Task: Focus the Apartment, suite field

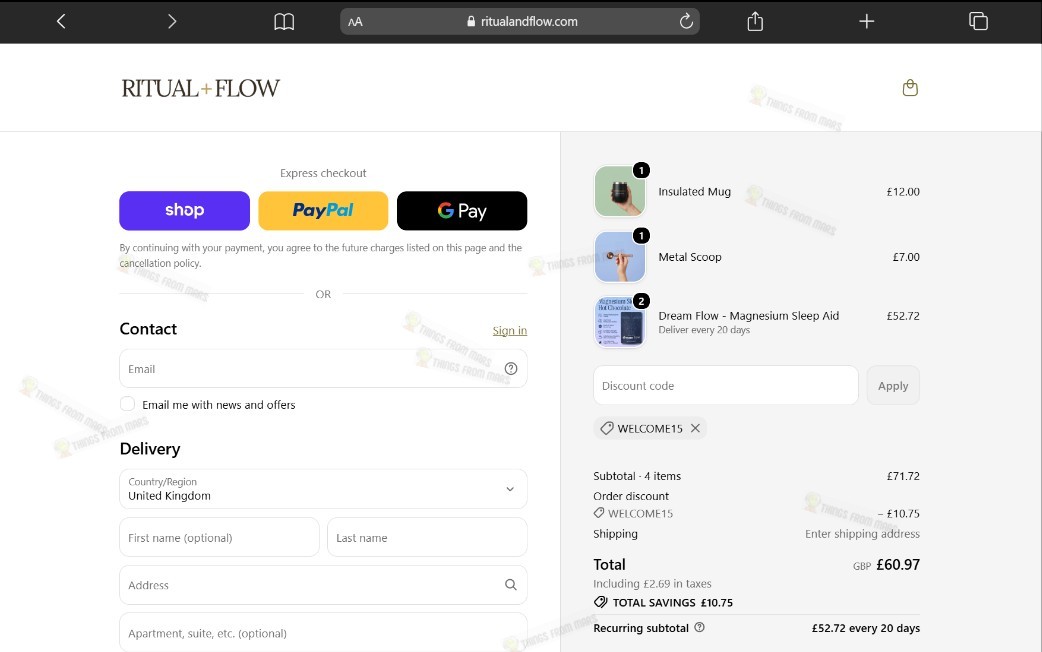Action: tap(324, 633)
